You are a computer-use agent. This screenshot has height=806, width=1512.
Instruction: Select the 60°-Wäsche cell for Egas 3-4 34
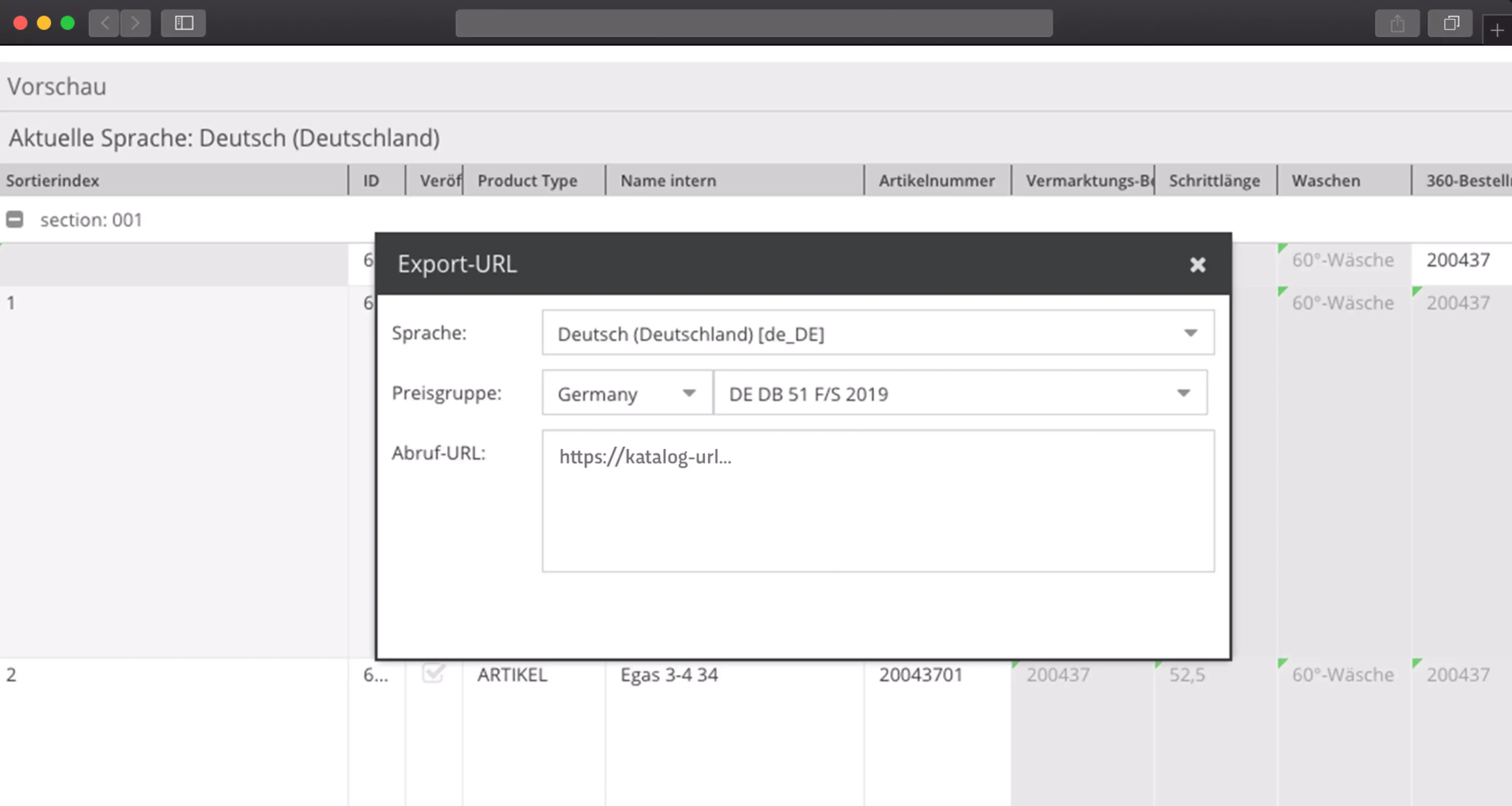click(x=1344, y=674)
